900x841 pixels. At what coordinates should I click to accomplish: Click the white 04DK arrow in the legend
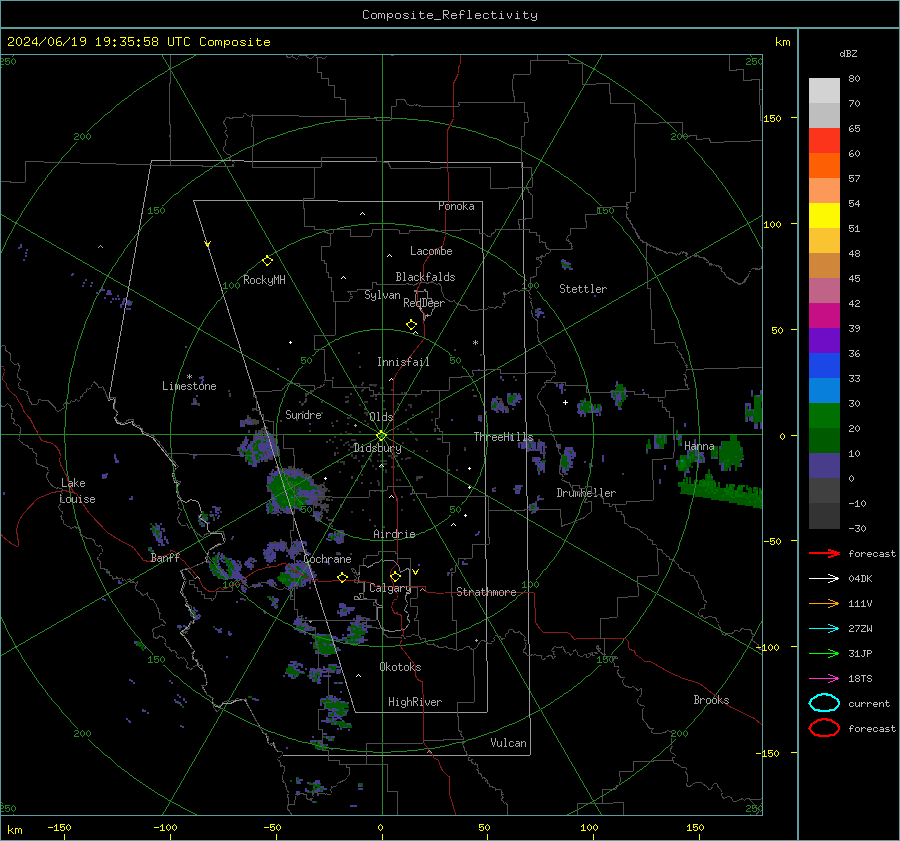coord(824,578)
